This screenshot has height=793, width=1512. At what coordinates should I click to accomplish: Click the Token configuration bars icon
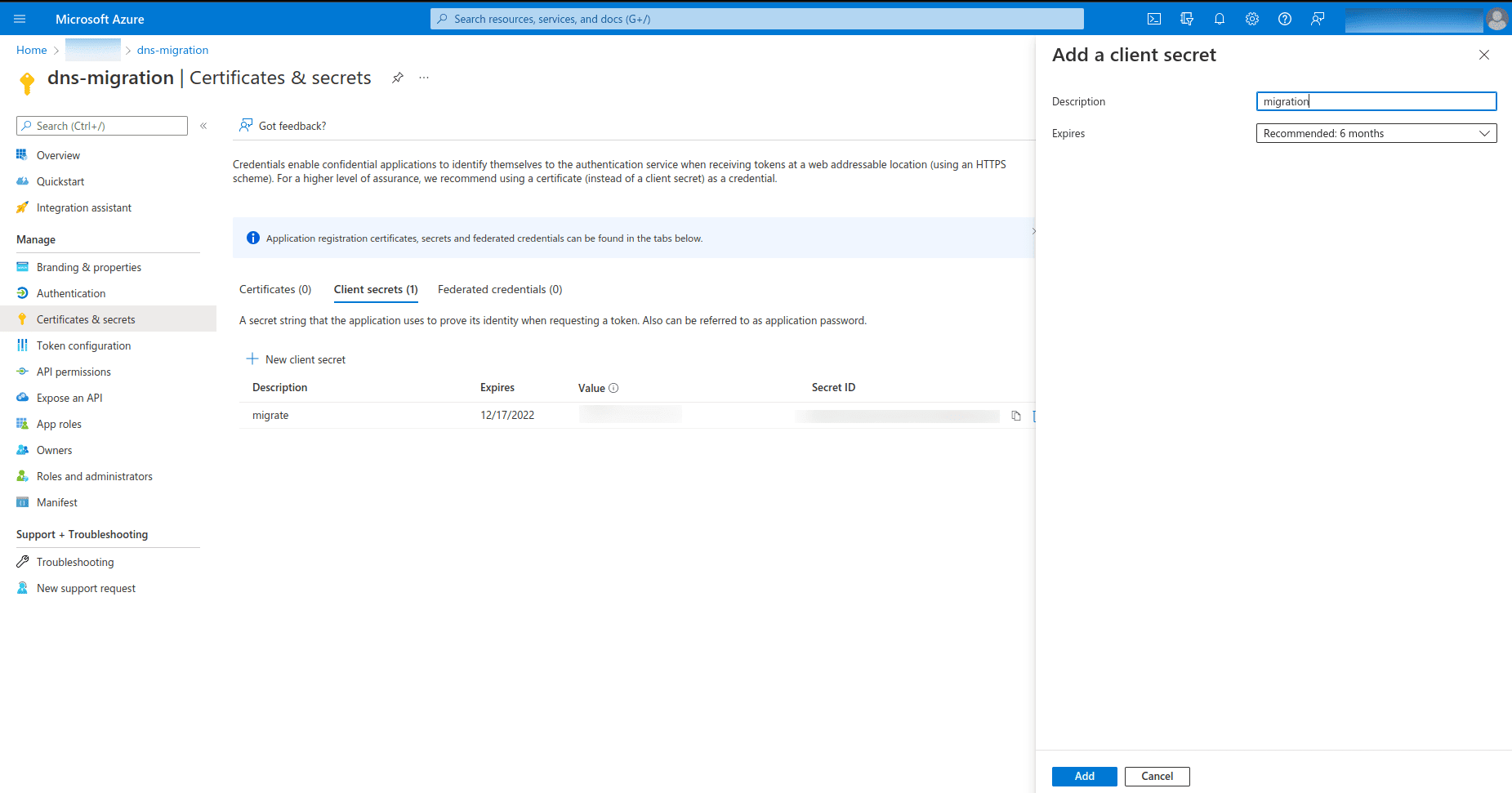tap(22, 345)
